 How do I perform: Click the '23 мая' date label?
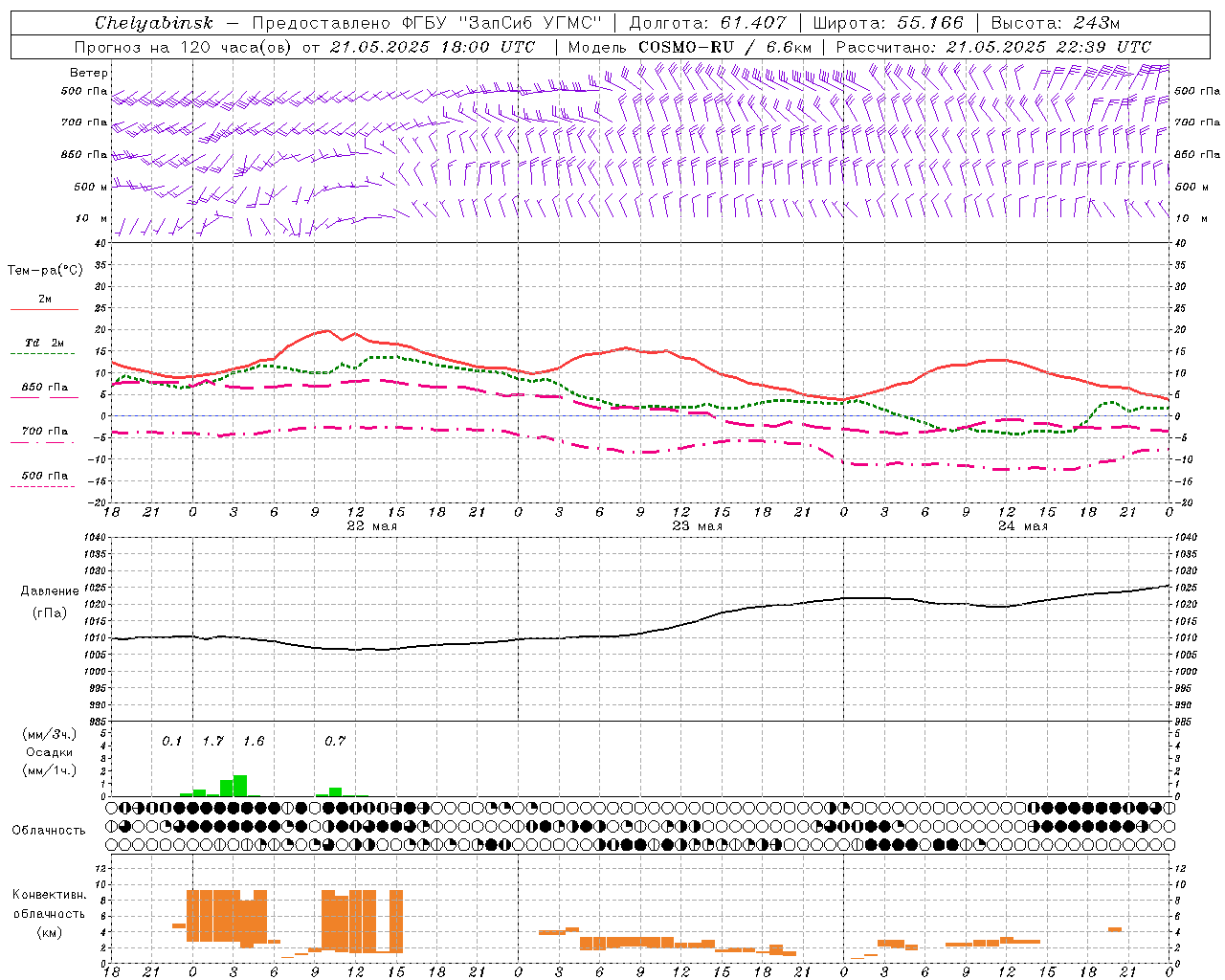click(x=697, y=526)
